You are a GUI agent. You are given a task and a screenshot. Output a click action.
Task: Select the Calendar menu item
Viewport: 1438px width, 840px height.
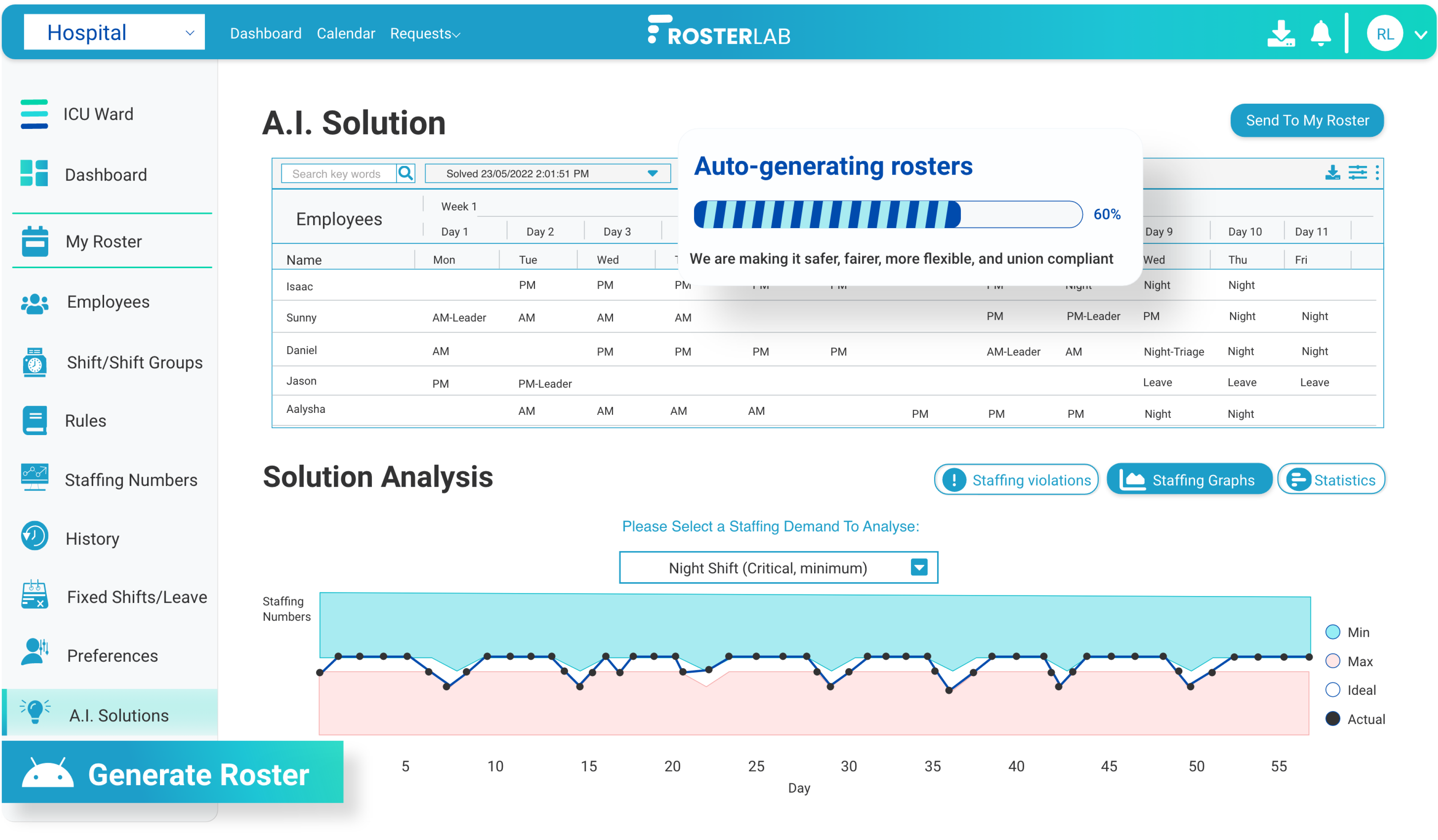click(345, 33)
